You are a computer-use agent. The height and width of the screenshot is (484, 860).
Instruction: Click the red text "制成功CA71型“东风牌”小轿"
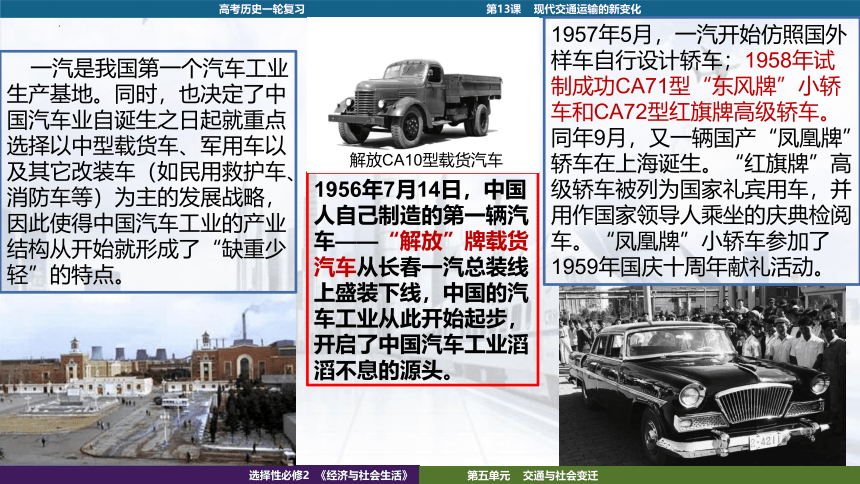click(696, 86)
